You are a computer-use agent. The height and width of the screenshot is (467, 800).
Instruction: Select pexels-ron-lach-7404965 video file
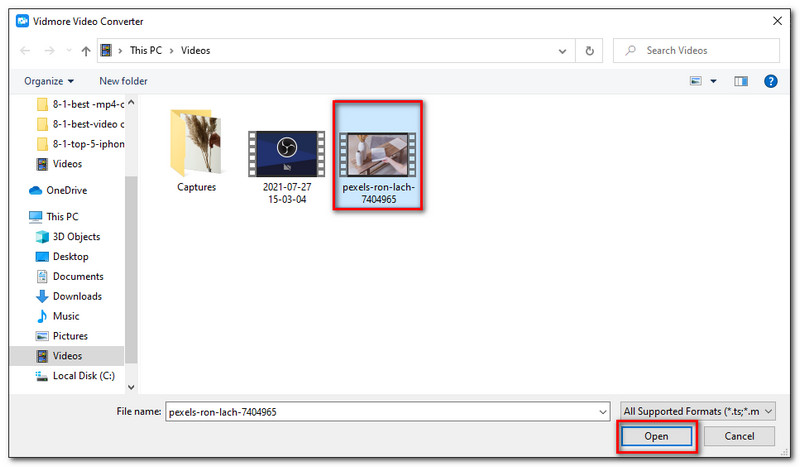click(378, 155)
